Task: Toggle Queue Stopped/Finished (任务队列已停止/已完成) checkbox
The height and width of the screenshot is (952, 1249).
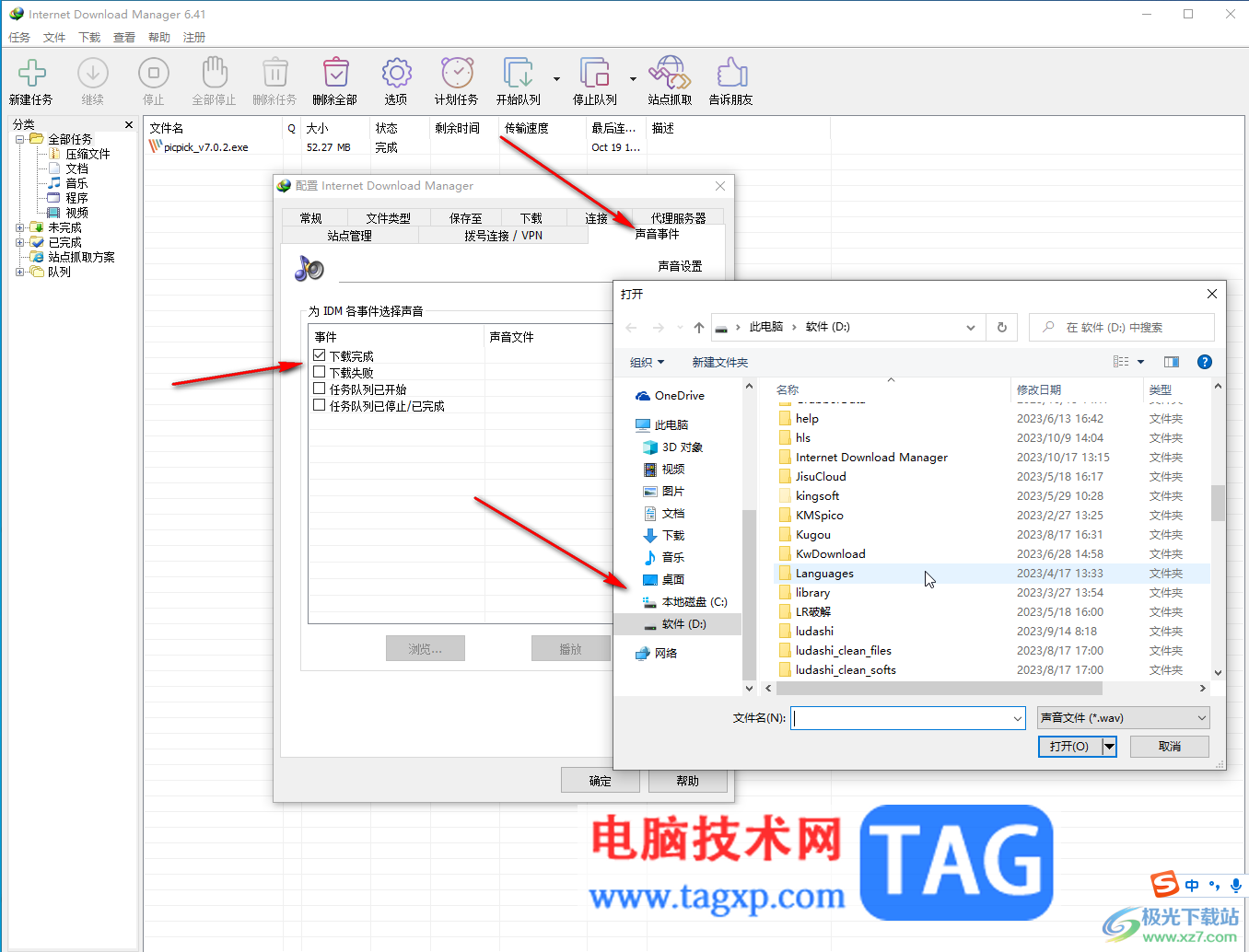Action: [x=319, y=405]
